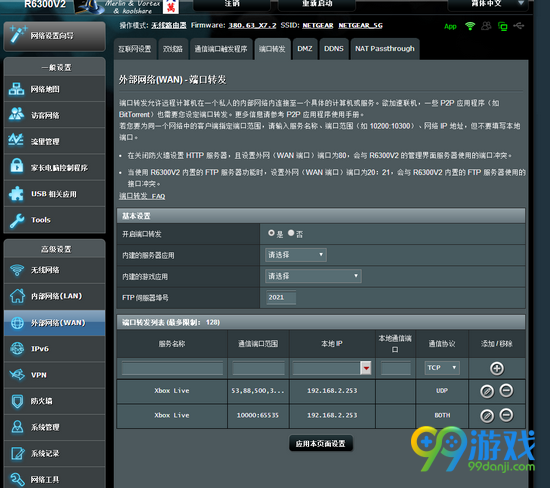Click the service name input field
The height and width of the screenshot is (488, 550).
(x=172, y=369)
